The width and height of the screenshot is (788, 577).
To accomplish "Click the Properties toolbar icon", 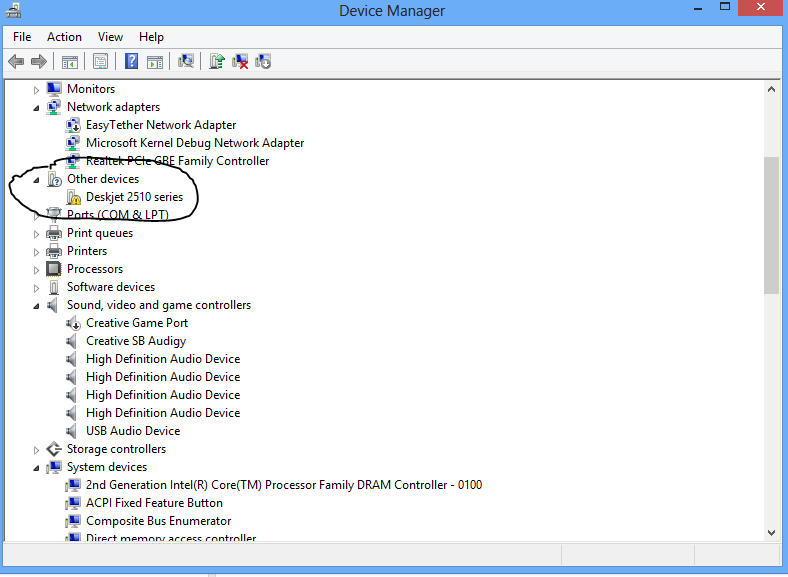I will [x=100, y=62].
